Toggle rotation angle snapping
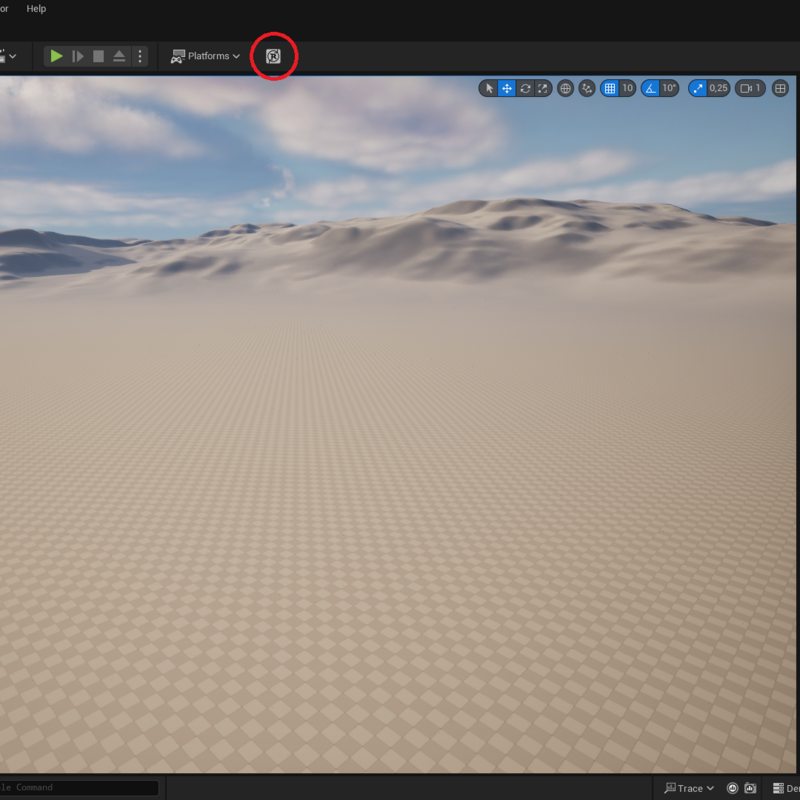 click(x=650, y=88)
